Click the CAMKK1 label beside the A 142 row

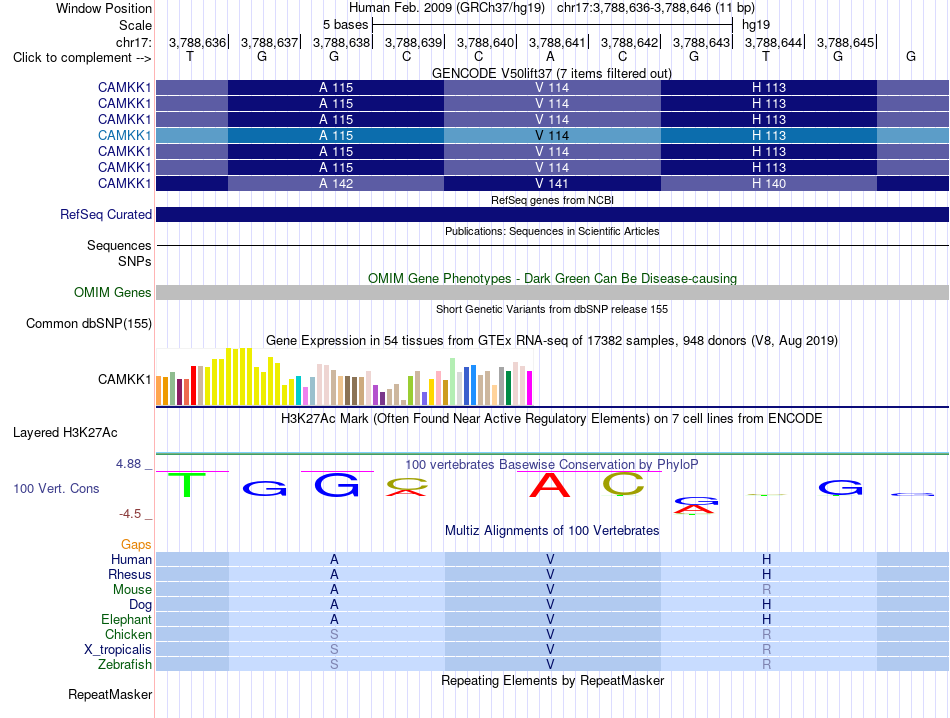[x=124, y=184]
